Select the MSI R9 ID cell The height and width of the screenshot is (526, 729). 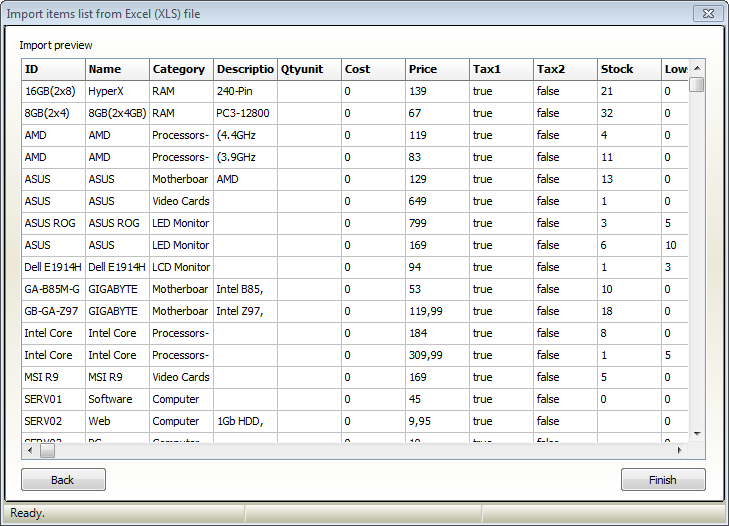point(53,377)
